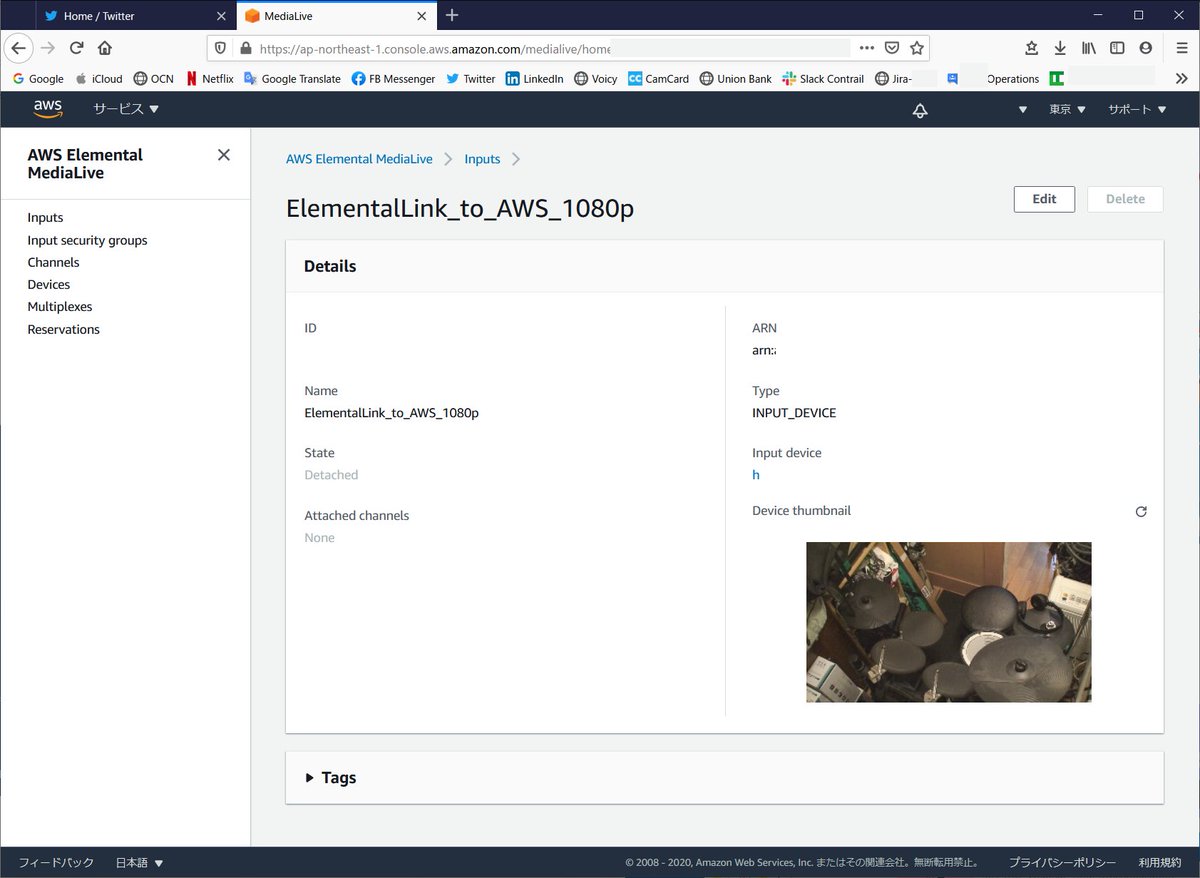Reload the current page
The width and height of the screenshot is (1200, 878).
[x=77, y=48]
